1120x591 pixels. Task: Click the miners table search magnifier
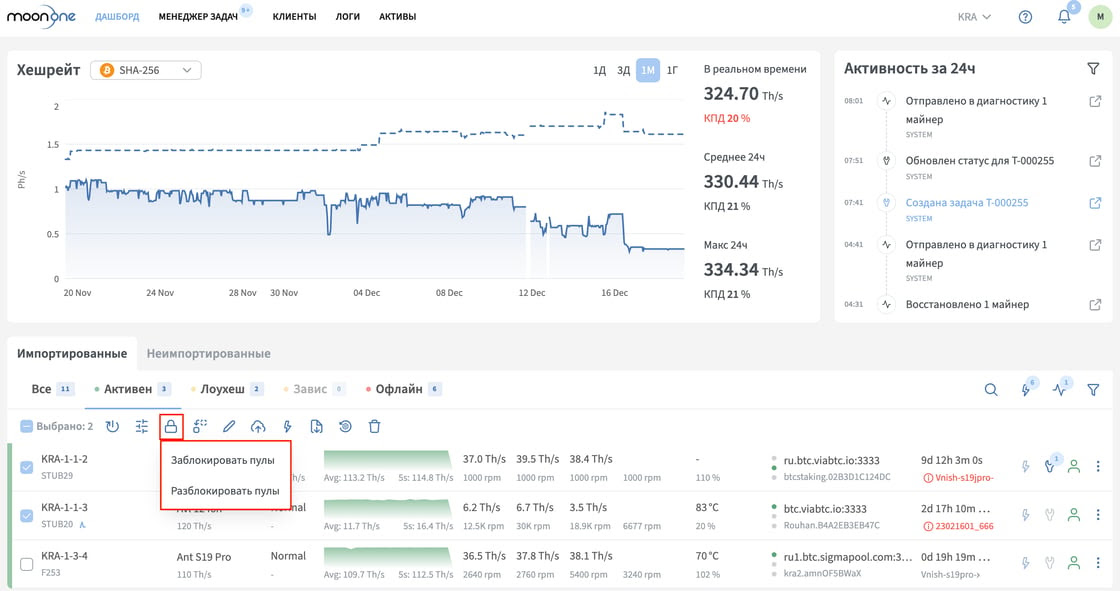tap(991, 389)
